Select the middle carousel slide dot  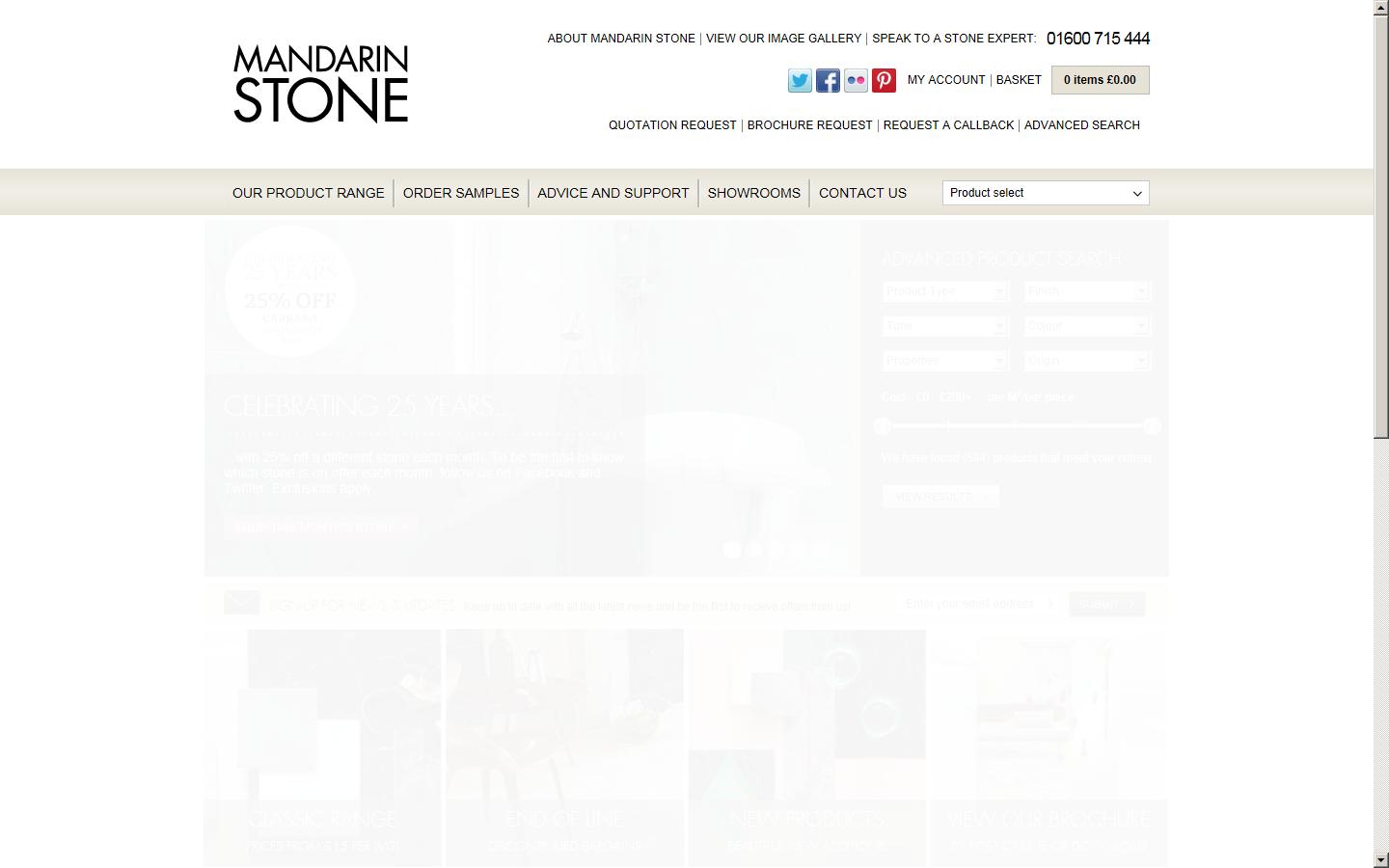click(776, 549)
